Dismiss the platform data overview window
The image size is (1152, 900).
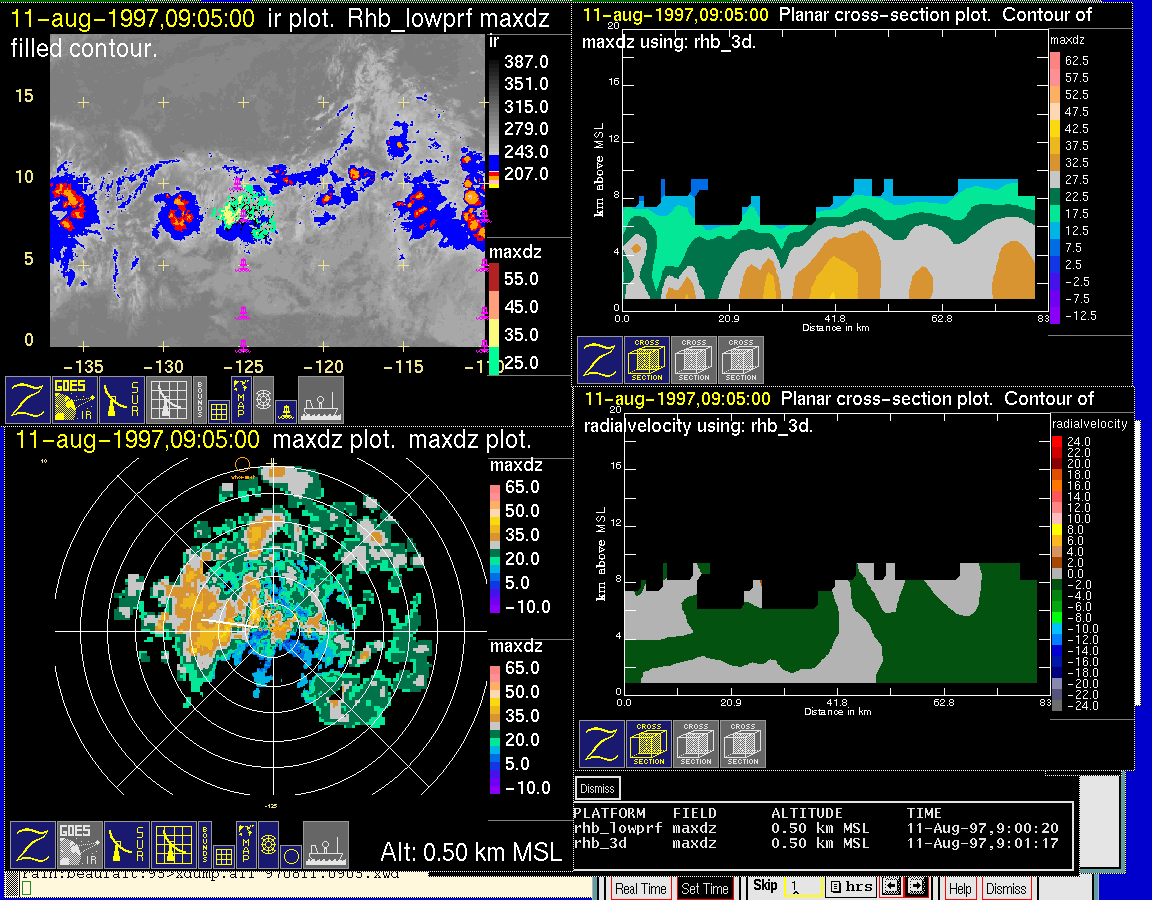pyautogui.click(x=598, y=788)
